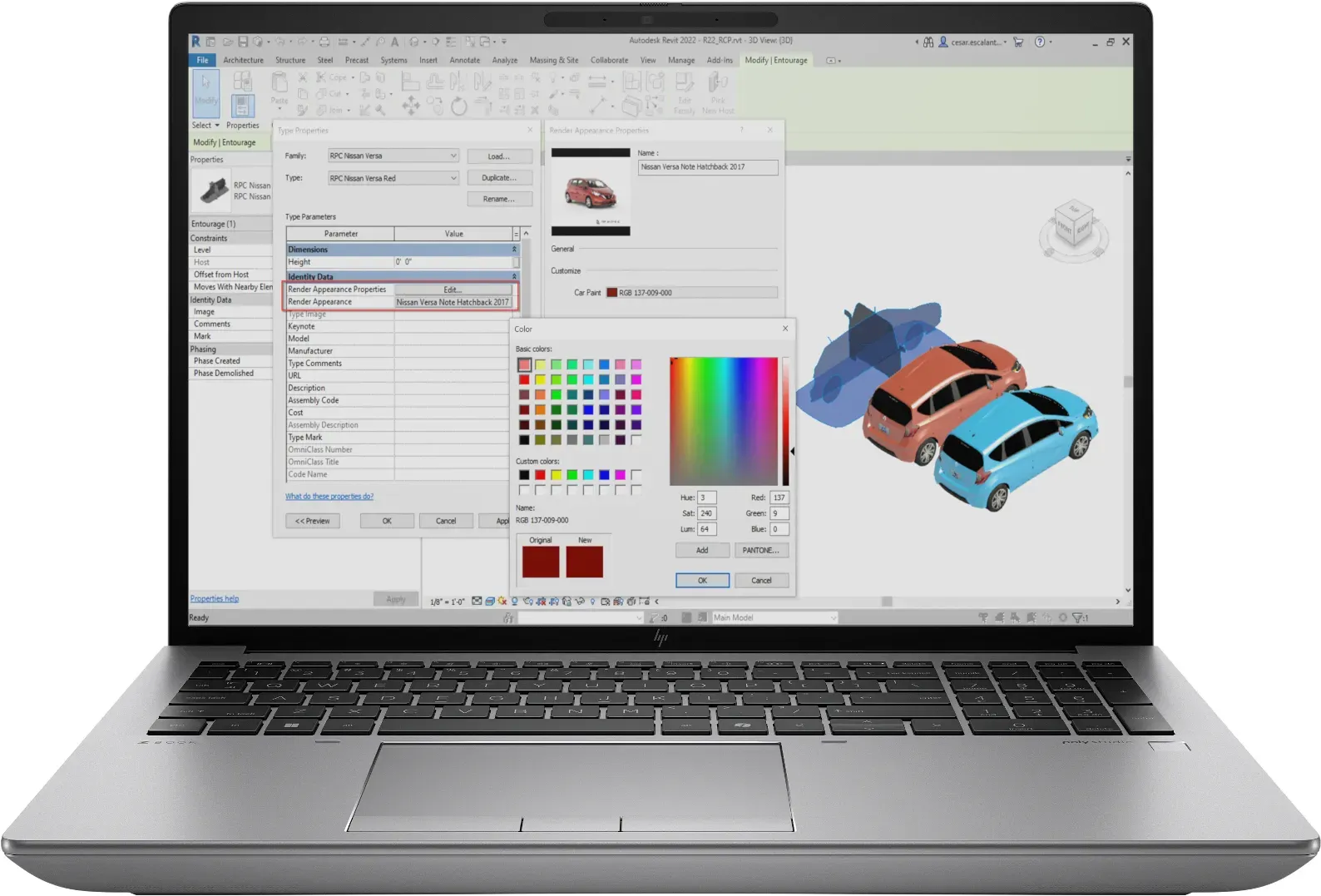The height and width of the screenshot is (896, 1321).
Task: Switch to the Annotate ribbon tab
Action: [x=464, y=61]
